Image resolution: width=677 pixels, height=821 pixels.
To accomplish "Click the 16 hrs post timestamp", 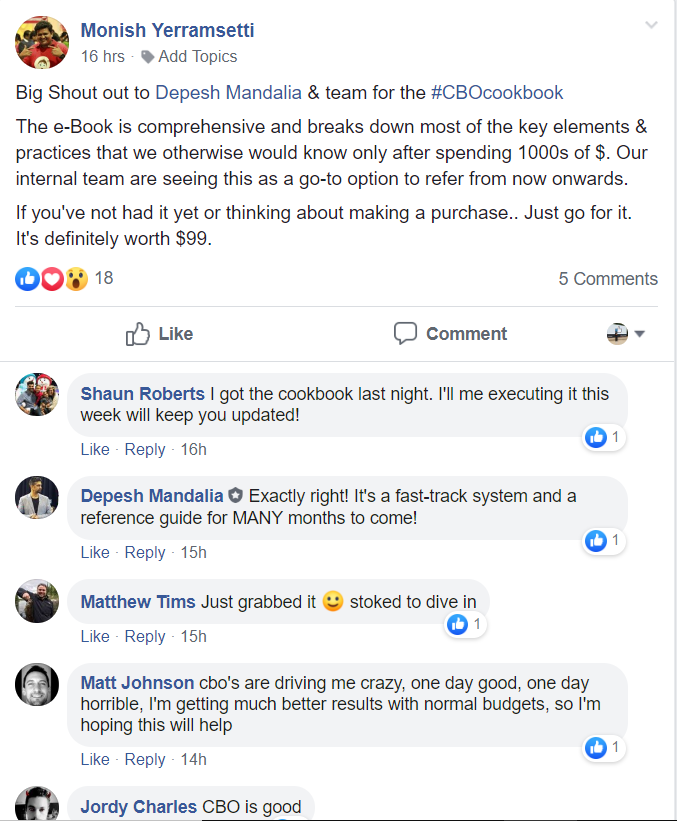I will coord(102,57).
